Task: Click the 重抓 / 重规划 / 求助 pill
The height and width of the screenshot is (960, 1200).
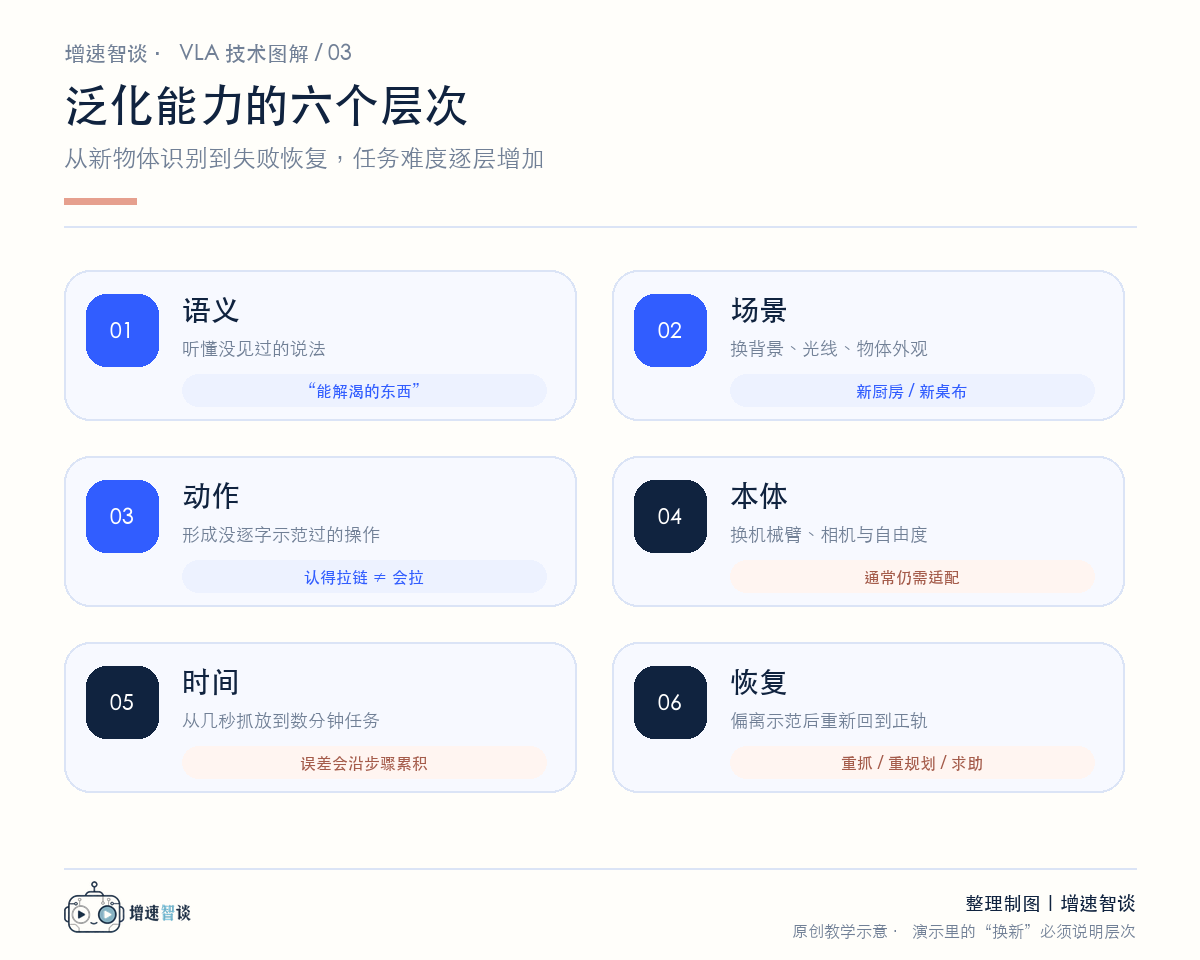Action: pos(912,763)
